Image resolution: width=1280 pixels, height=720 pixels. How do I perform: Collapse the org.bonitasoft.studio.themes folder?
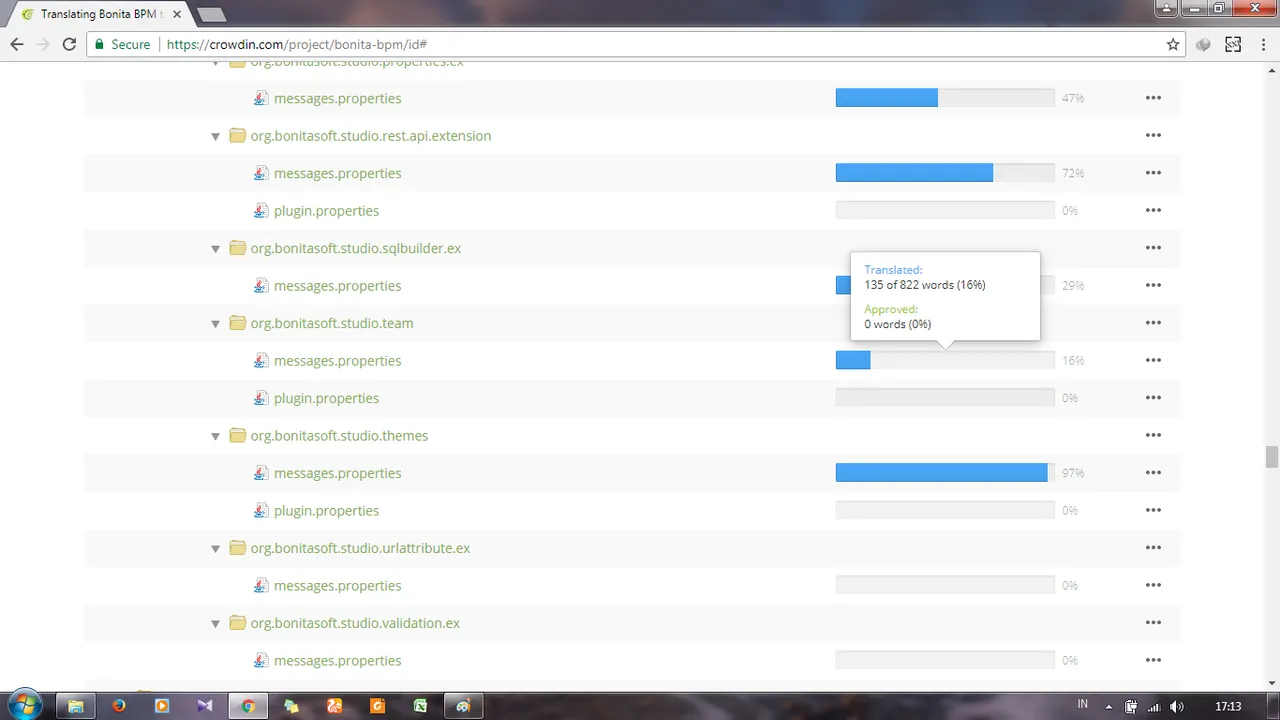[x=215, y=436]
